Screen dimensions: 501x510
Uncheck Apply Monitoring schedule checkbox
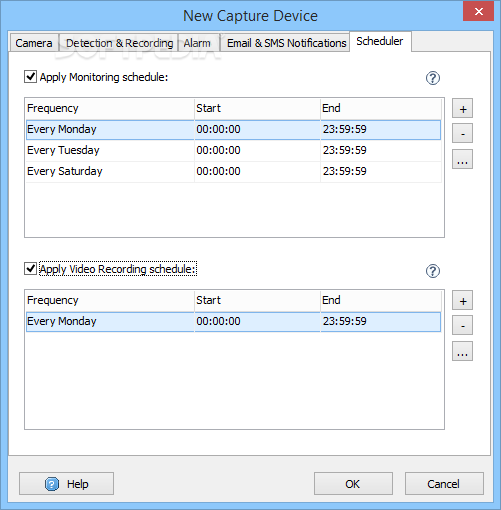pyautogui.click(x=30, y=77)
